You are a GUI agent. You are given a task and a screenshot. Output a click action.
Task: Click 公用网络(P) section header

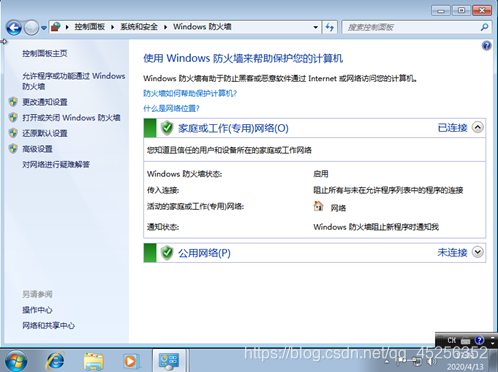click(x=204, y=253)
